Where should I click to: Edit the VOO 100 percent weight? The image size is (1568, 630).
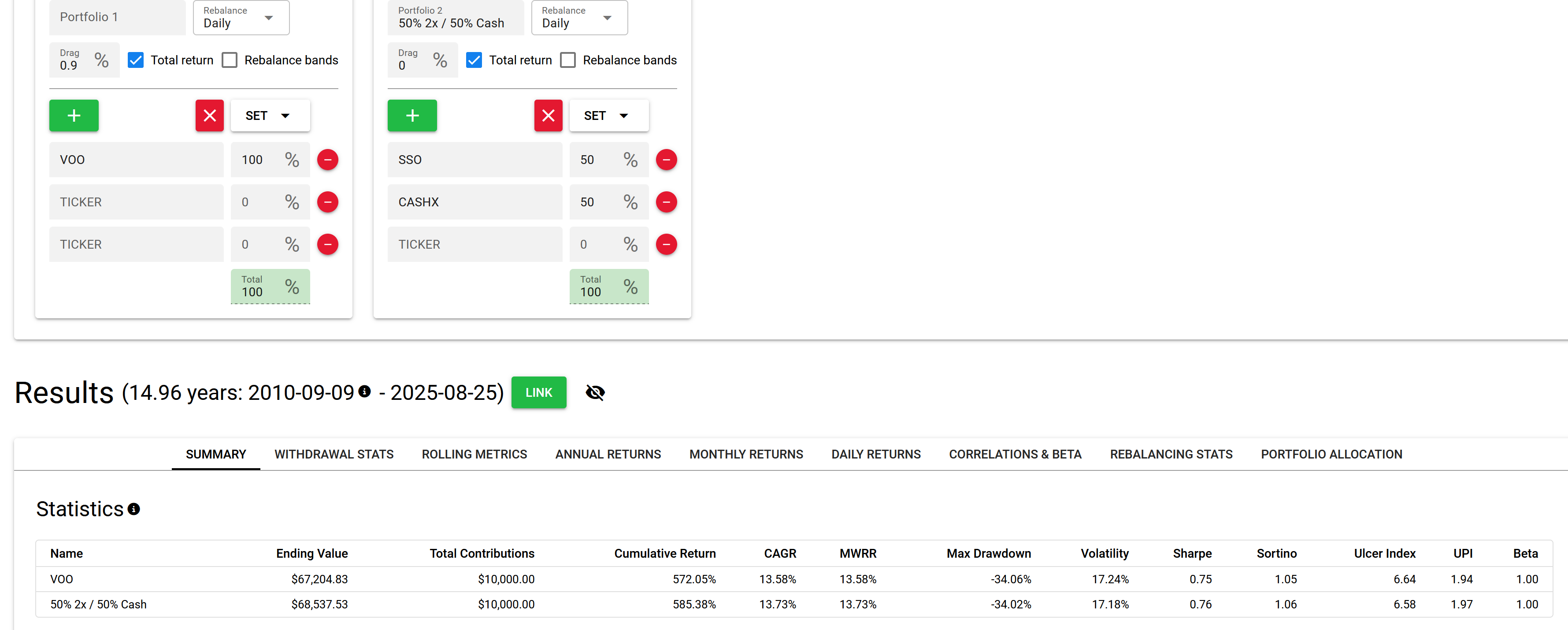click(x=270, y=160)
